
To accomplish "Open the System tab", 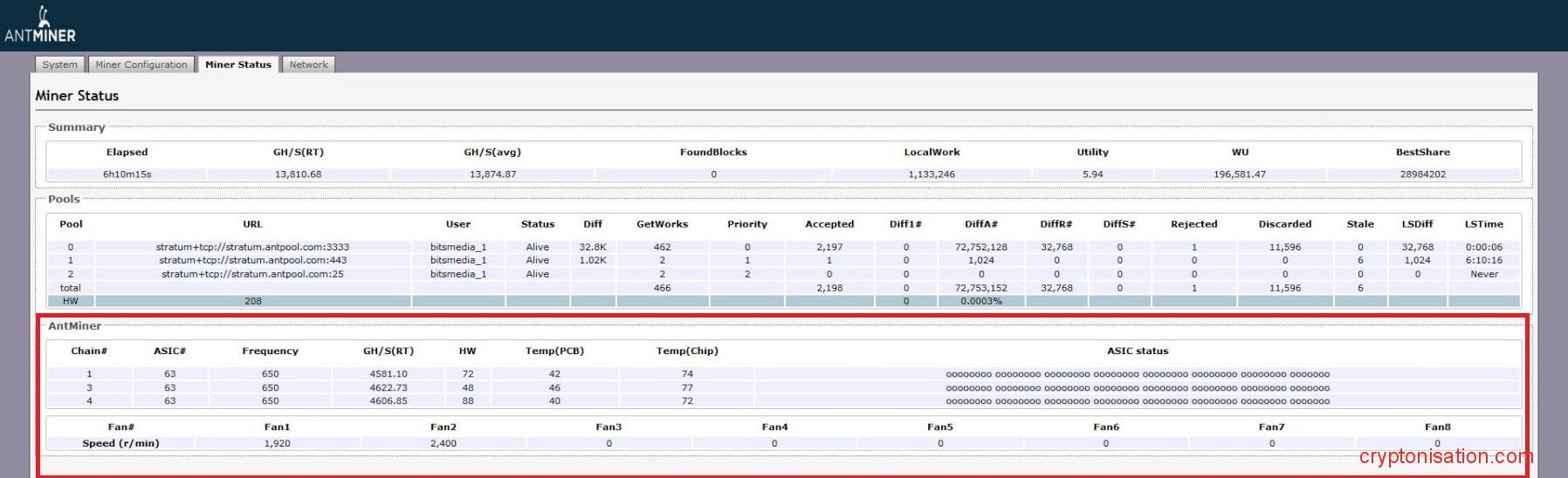I will click(59, 65).
